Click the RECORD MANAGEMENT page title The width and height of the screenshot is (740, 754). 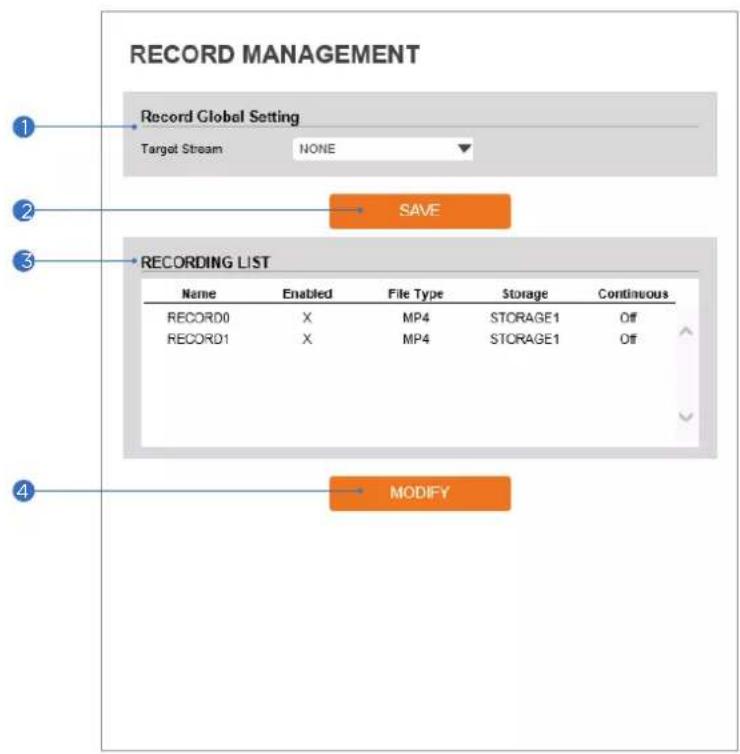pyautogui.click(x=275, y=54)
